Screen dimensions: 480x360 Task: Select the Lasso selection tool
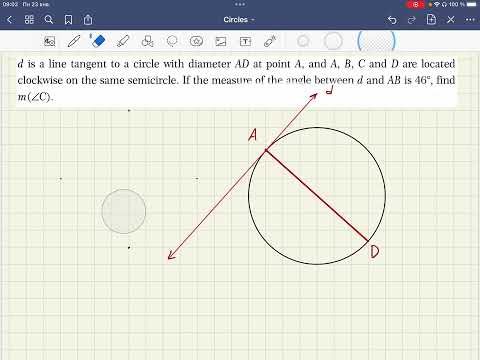pyautogui.click(x=172, y=41)
